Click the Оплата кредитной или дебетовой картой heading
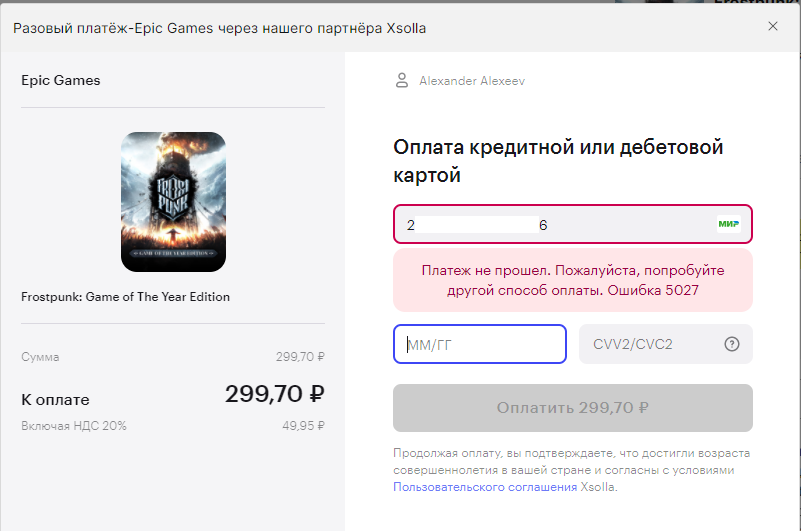801x531 pixels. tap(558, 161)
